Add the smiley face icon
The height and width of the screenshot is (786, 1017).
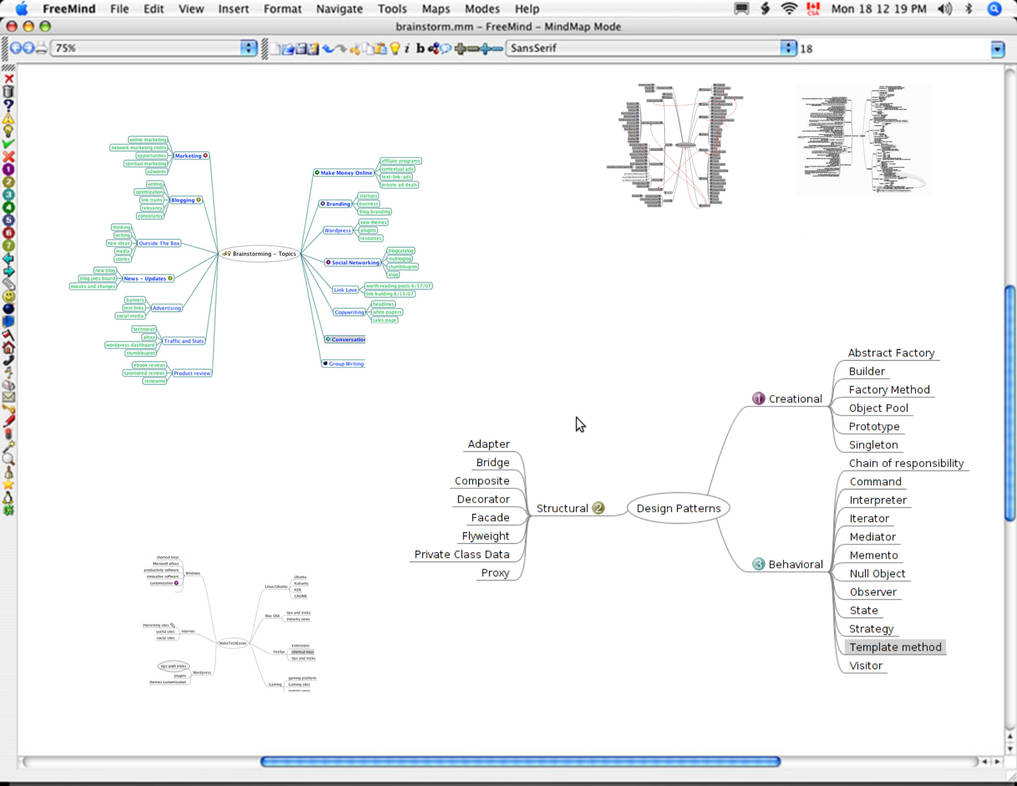tap(8, 296)
